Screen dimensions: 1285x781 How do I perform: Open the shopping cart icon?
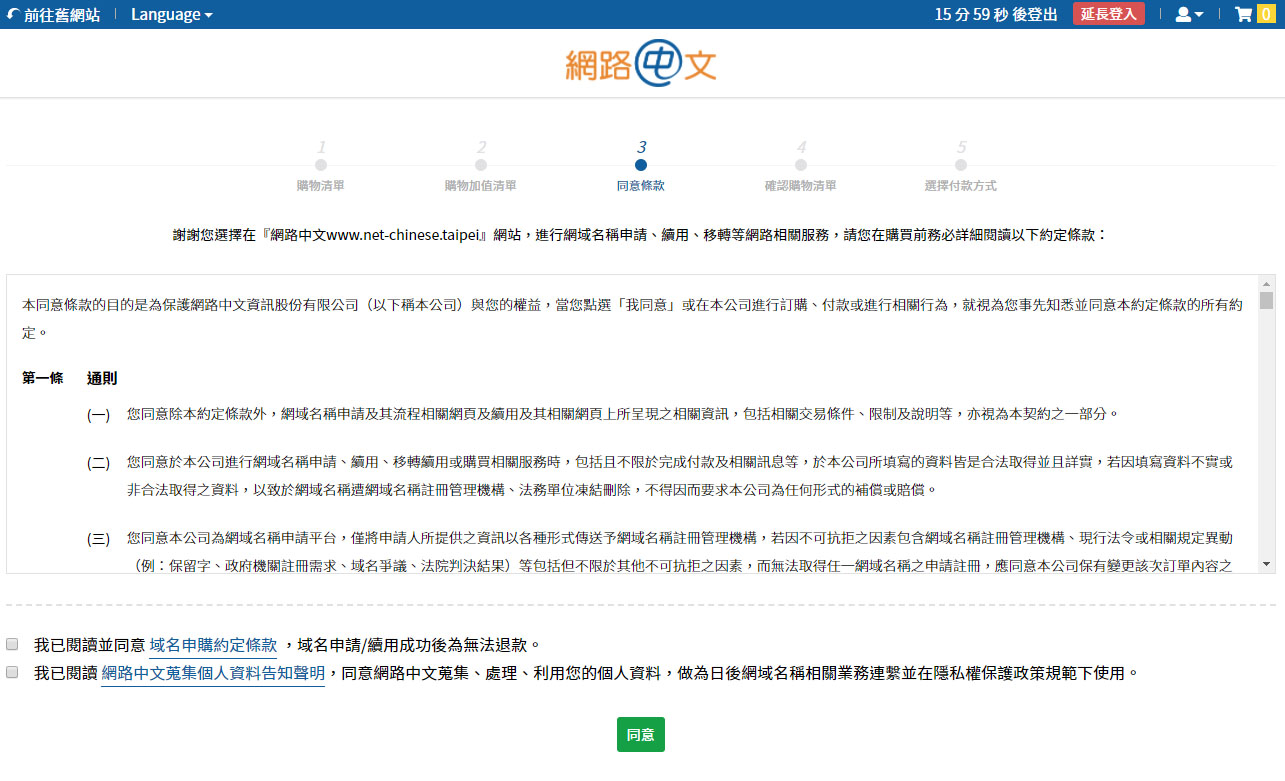[1244, 14]
